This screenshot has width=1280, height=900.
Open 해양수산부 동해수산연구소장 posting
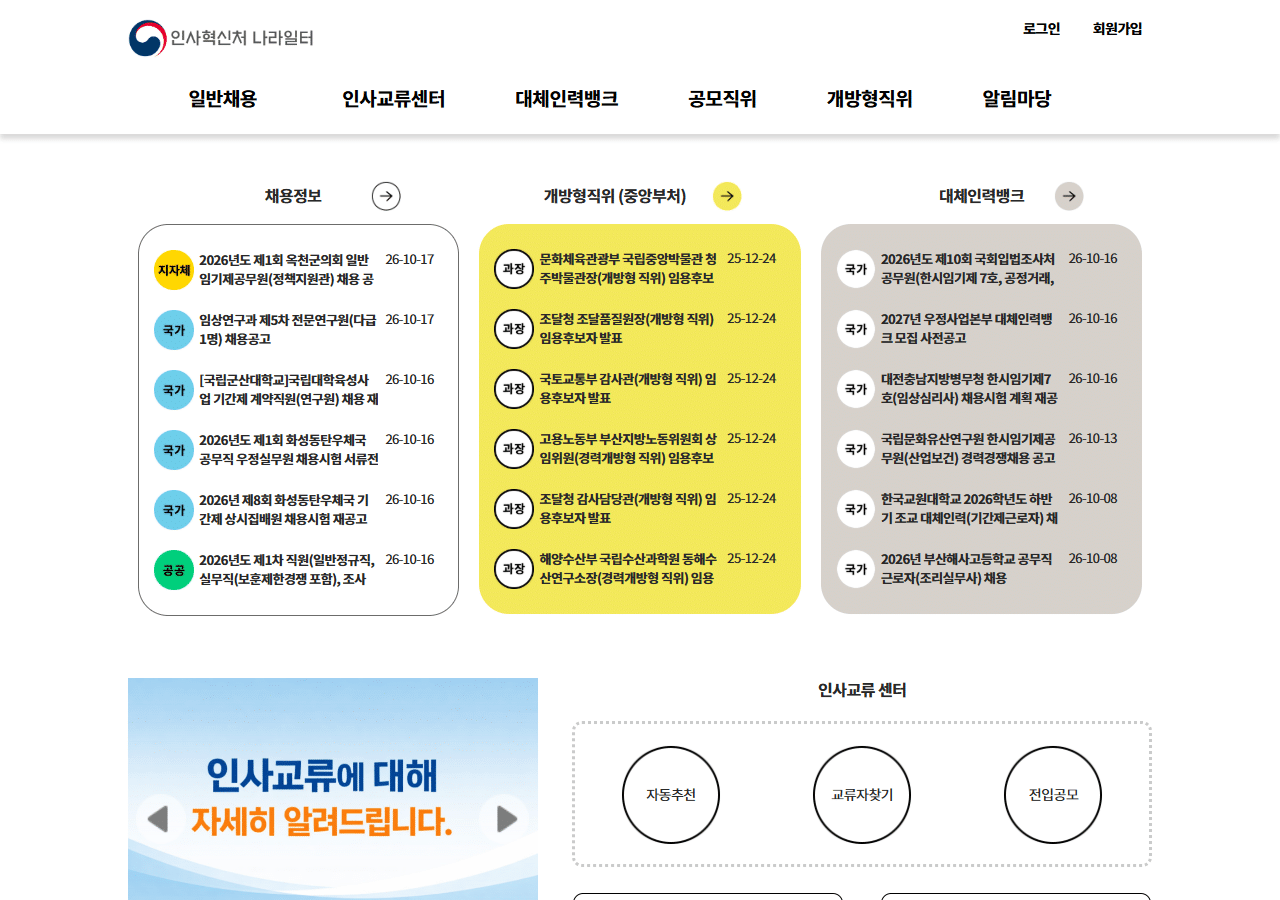628,568
